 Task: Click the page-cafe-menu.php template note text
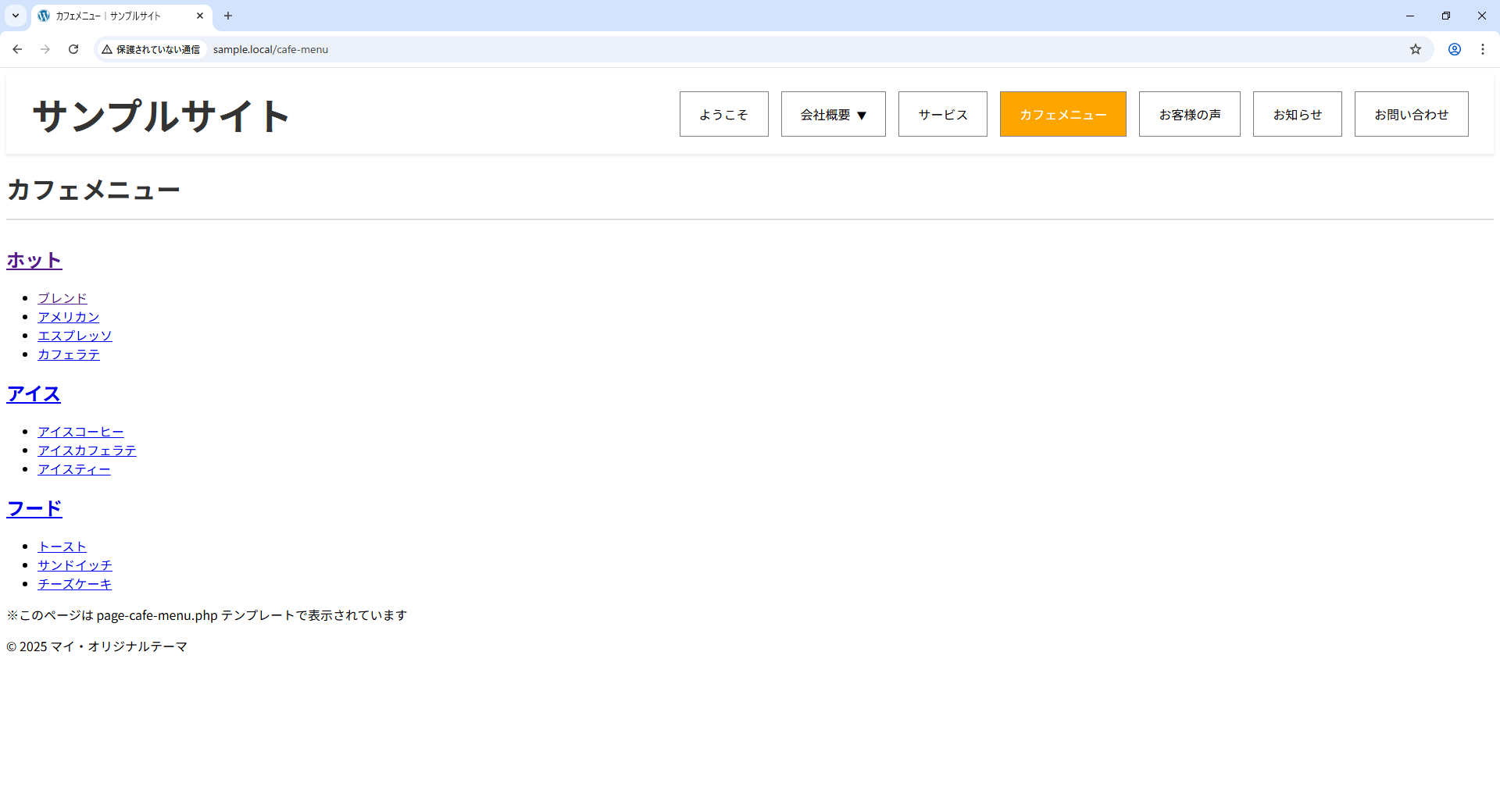(207, 615)
